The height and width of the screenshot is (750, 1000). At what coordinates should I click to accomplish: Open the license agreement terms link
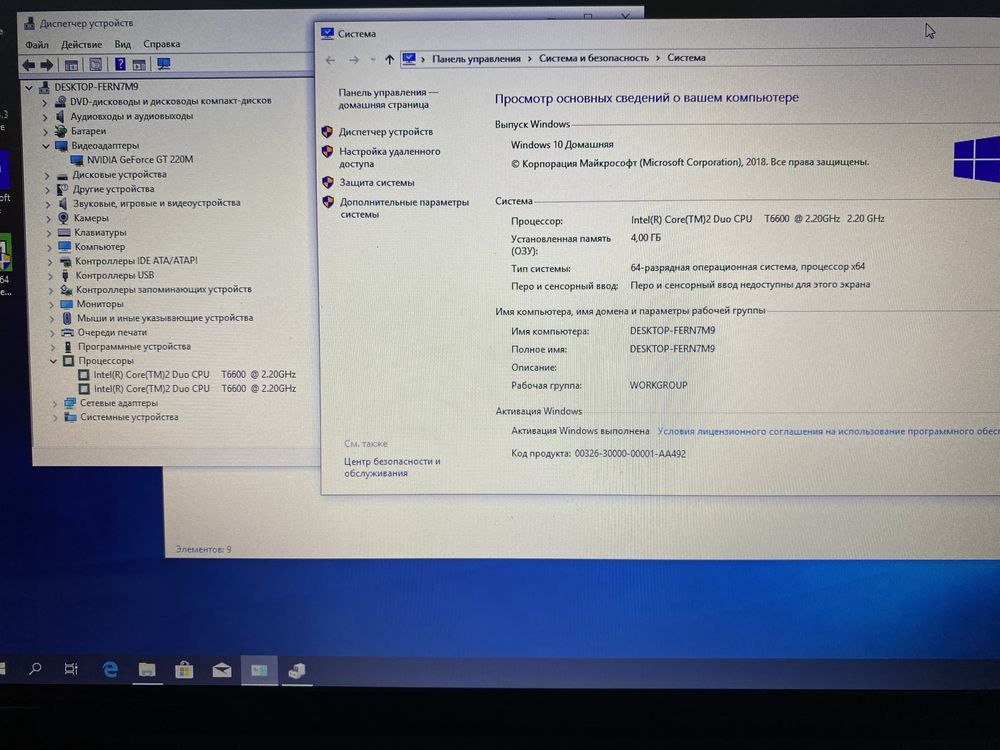(828, 431)
